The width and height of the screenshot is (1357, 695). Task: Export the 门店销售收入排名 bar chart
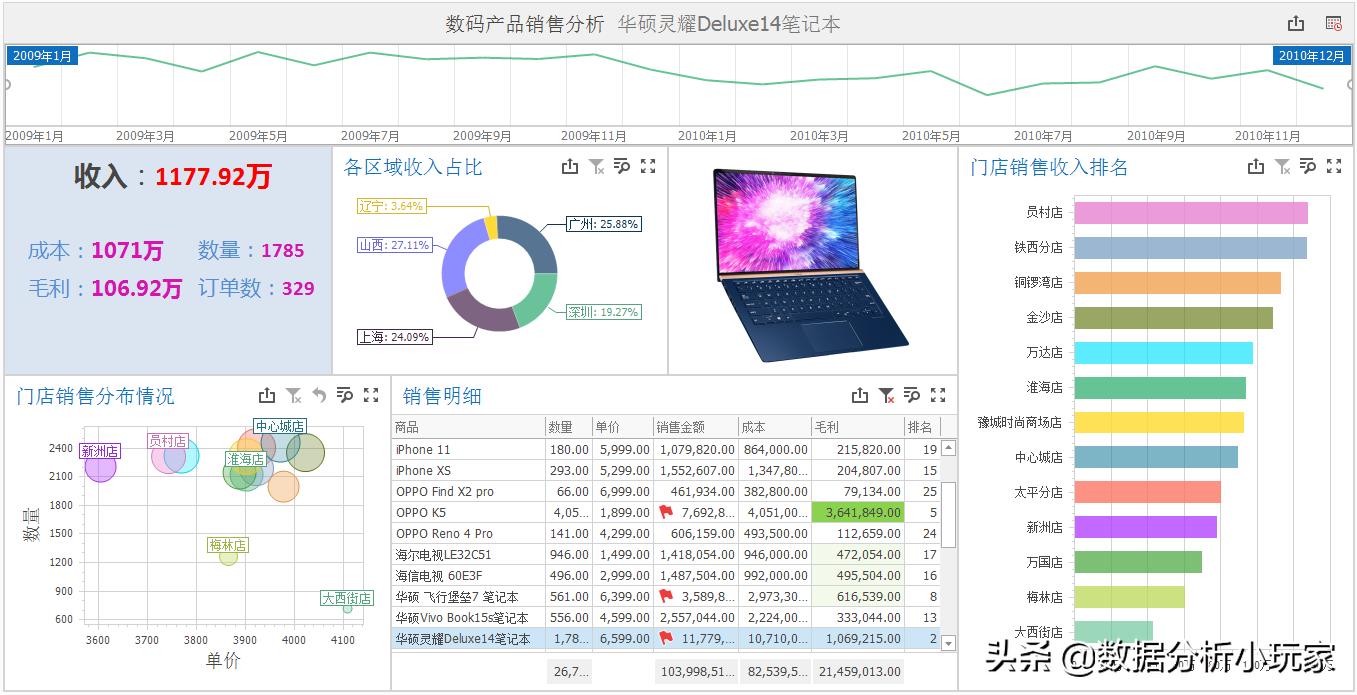pyautogui.click(x=1256, y=167)
